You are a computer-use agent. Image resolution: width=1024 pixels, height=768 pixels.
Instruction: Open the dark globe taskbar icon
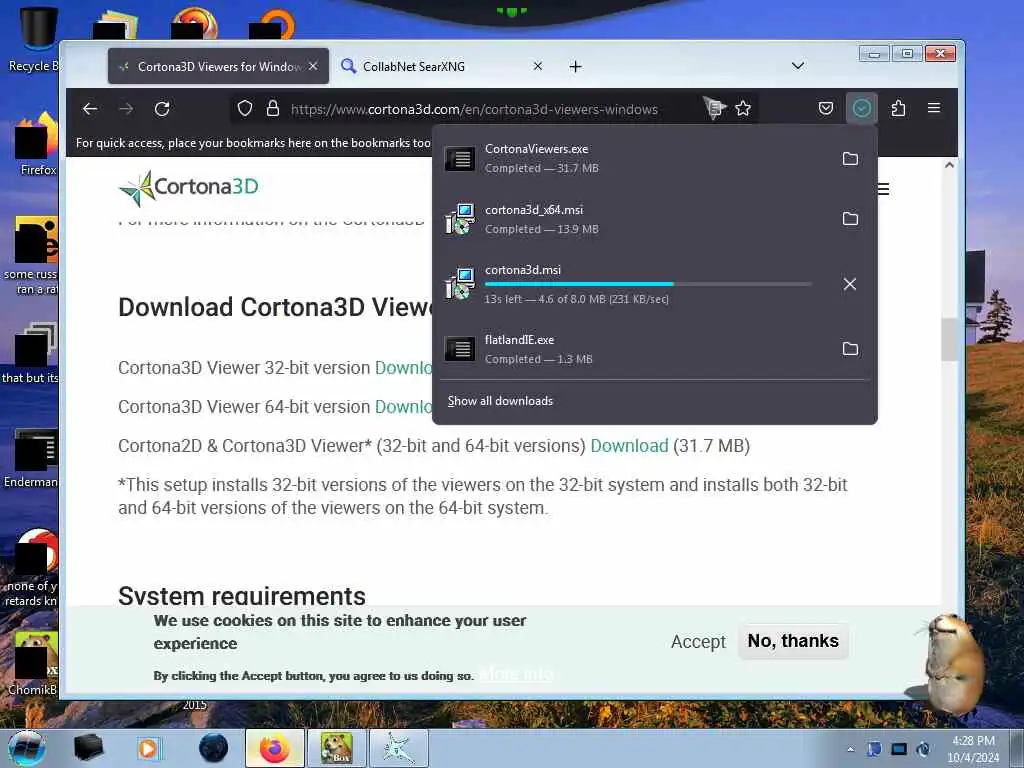point(214,748)
